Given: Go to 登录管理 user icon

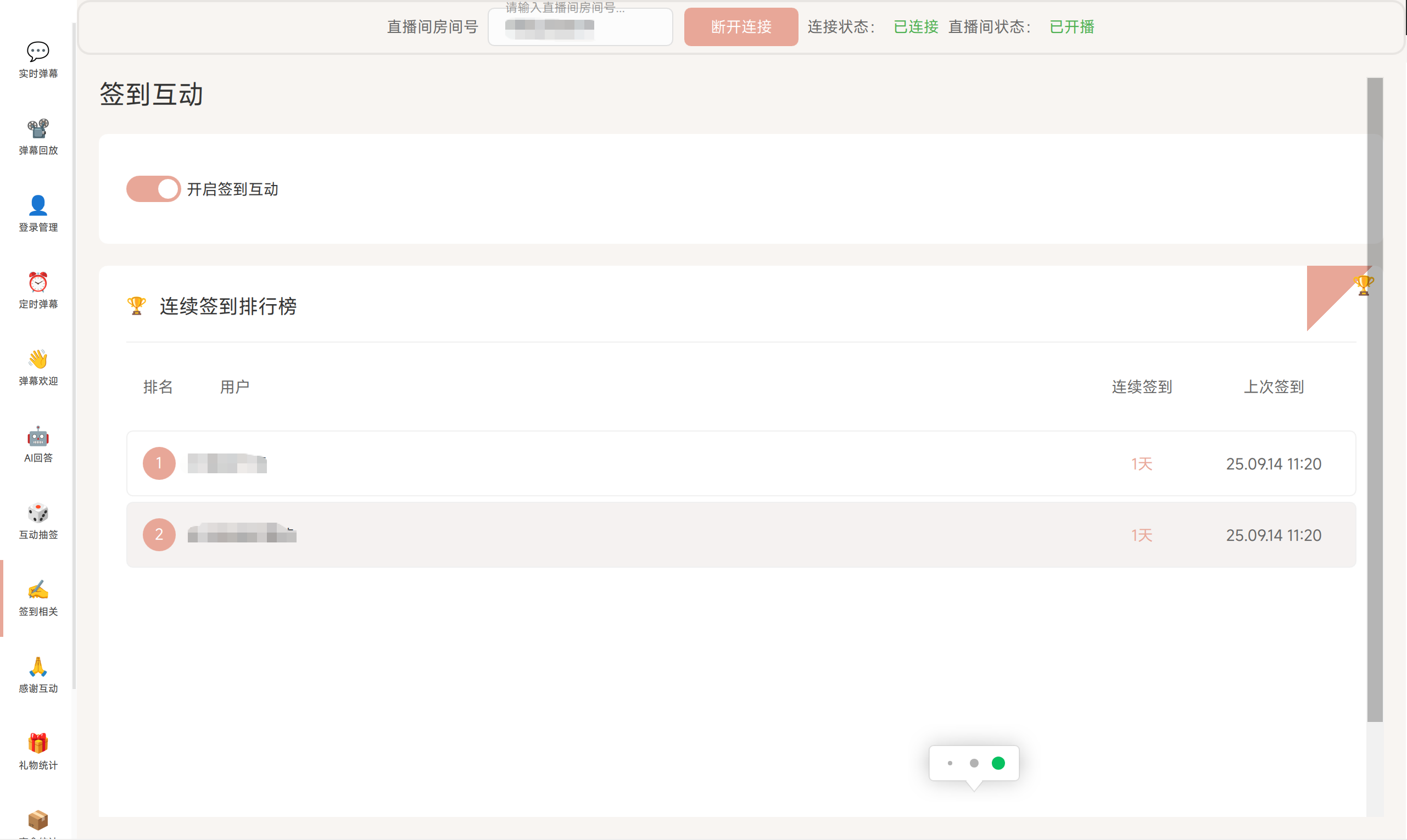Looking at the screenshot, I should (x=38, y=205).
